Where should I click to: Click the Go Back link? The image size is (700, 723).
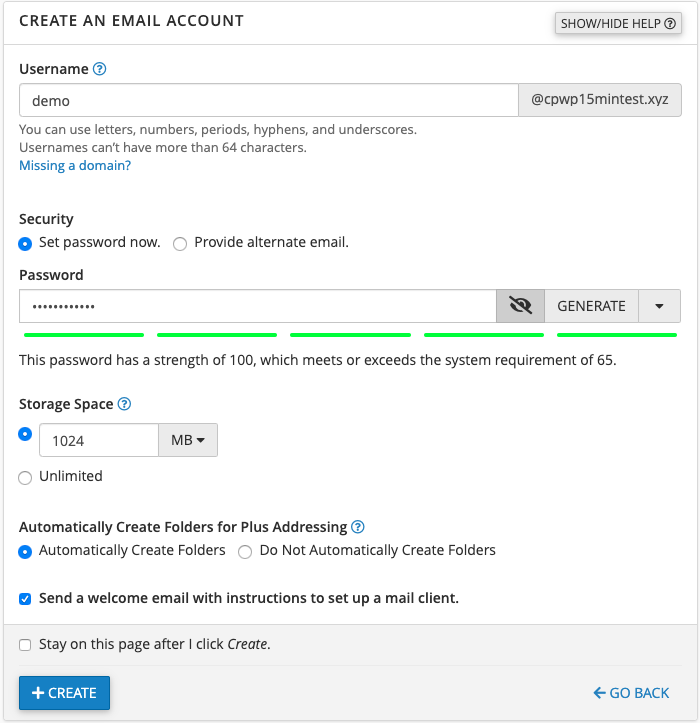tap(631, 693)
